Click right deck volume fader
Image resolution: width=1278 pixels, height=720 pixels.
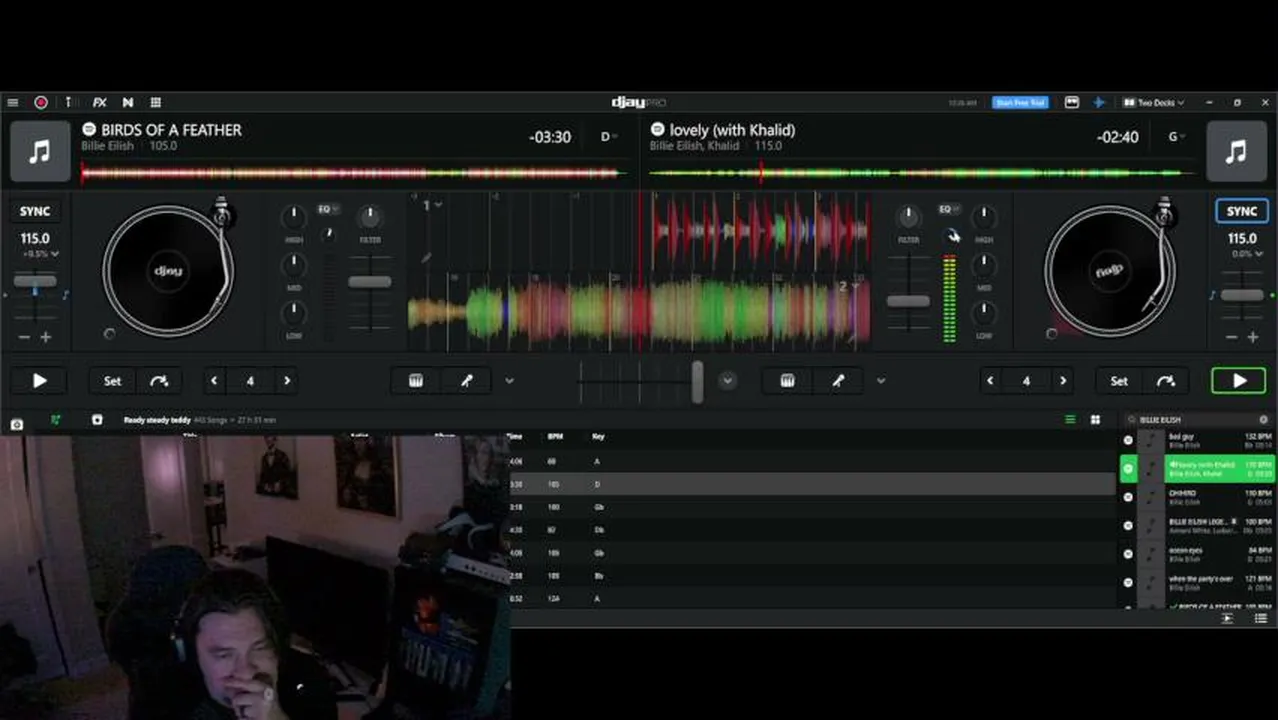click(x=908, y=301)
